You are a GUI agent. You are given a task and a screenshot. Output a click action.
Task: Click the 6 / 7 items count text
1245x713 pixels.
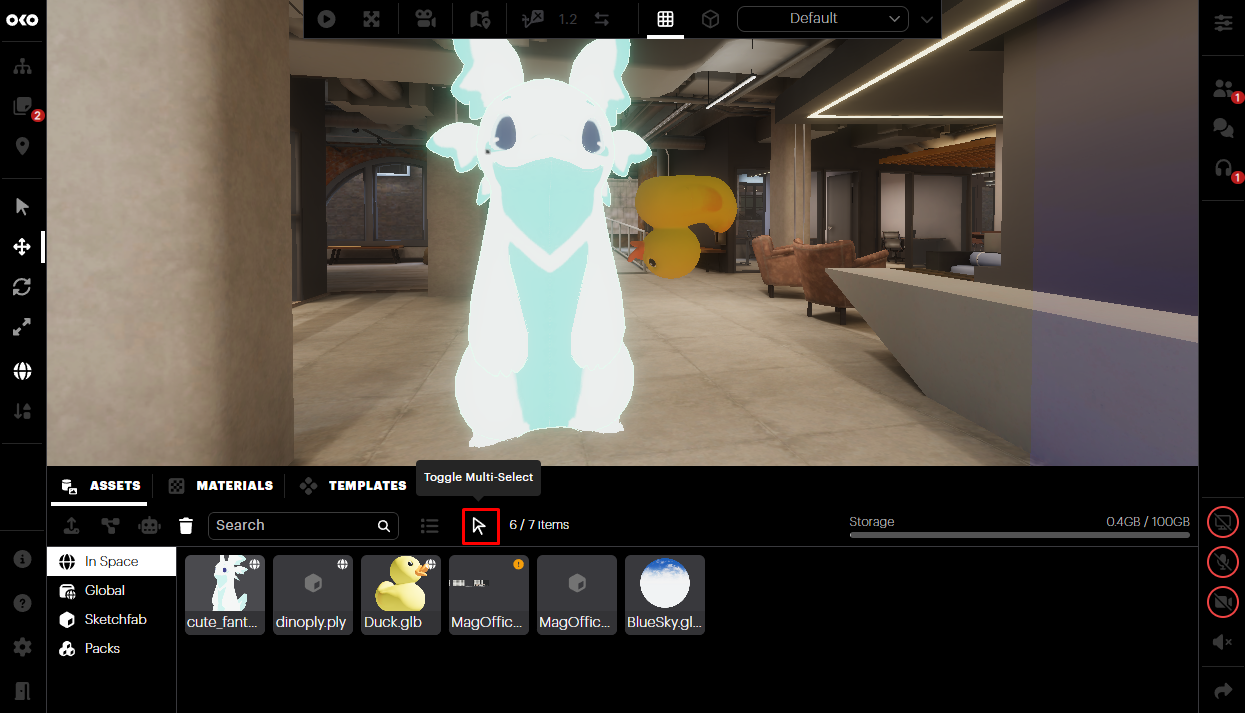pyautogui.click(x=539, y=525)
